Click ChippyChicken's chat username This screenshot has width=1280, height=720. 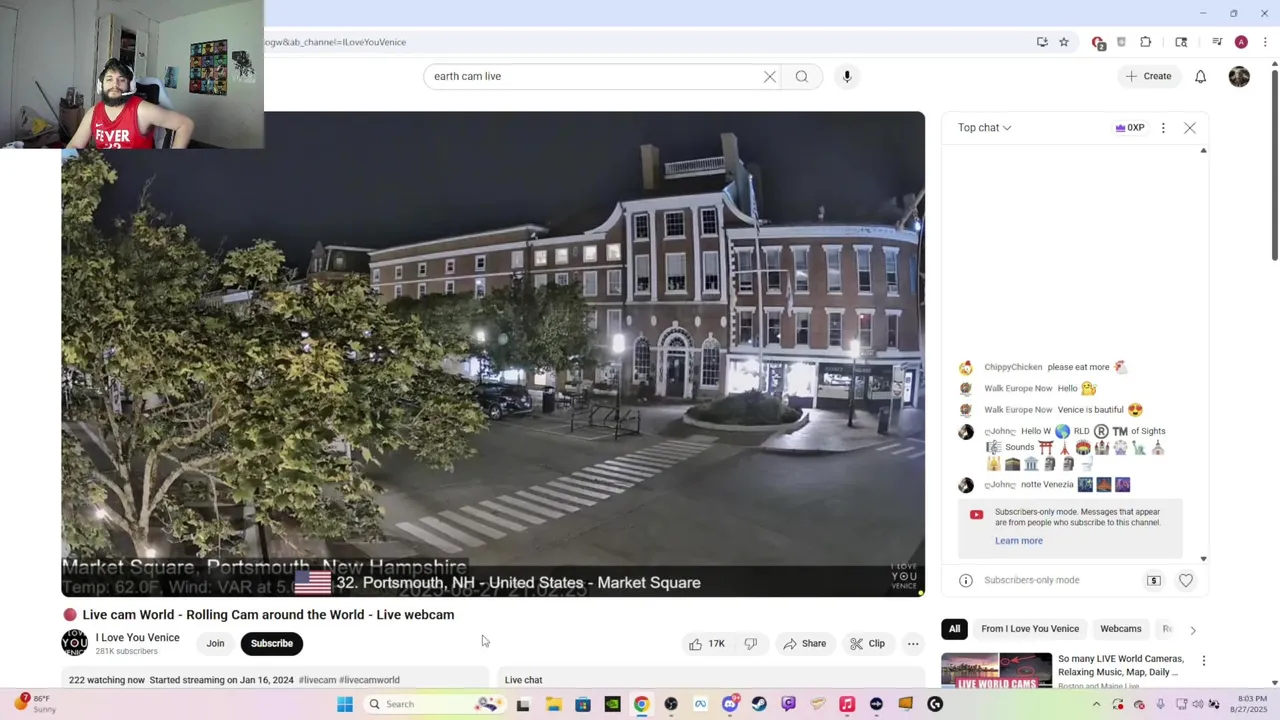pos(1013,367)
